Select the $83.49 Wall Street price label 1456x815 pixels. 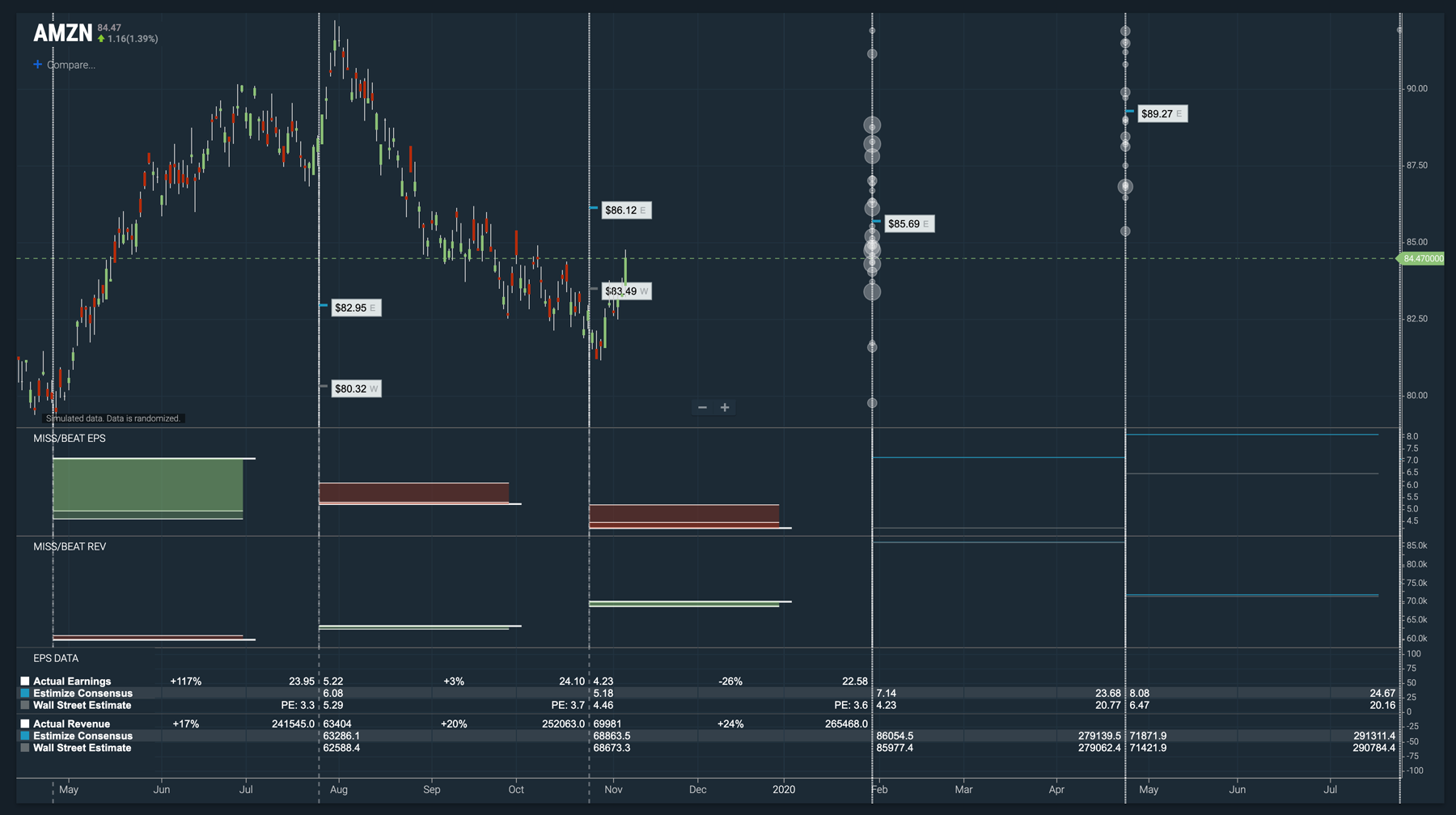(x=626, y=291)
